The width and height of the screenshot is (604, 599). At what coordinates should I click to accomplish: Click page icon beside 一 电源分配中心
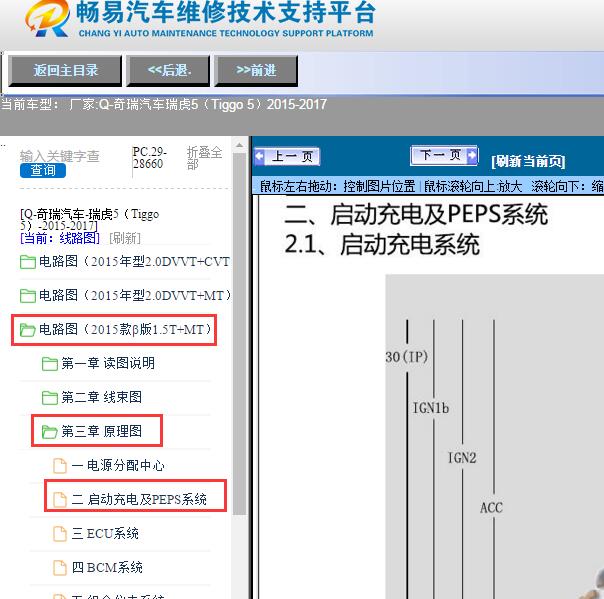[60, 465]
